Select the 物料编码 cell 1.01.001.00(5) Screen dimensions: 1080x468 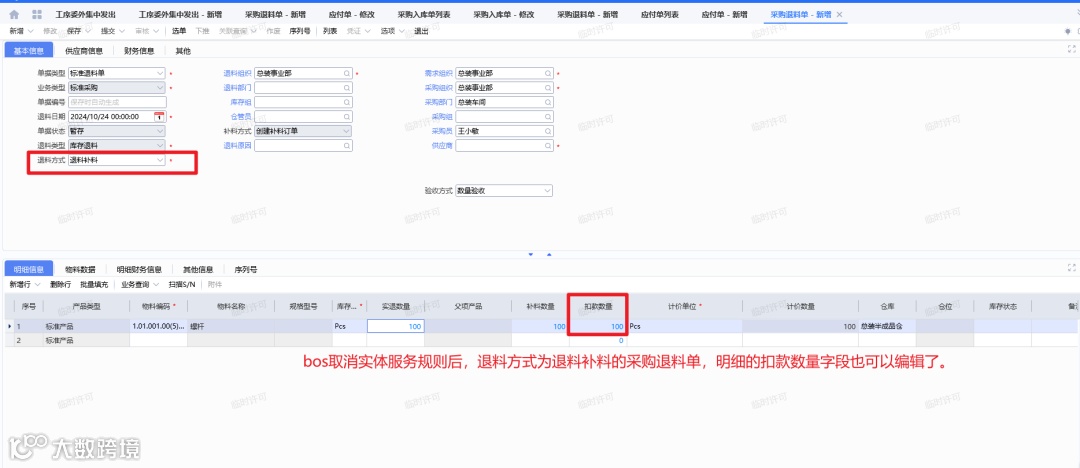tap(158, 327)
